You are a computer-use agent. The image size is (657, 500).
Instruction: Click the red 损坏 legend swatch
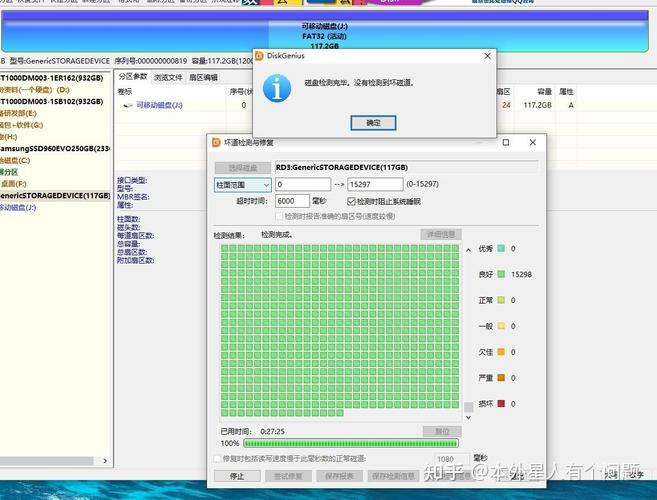pyautogui.click(x=501, y=404)
